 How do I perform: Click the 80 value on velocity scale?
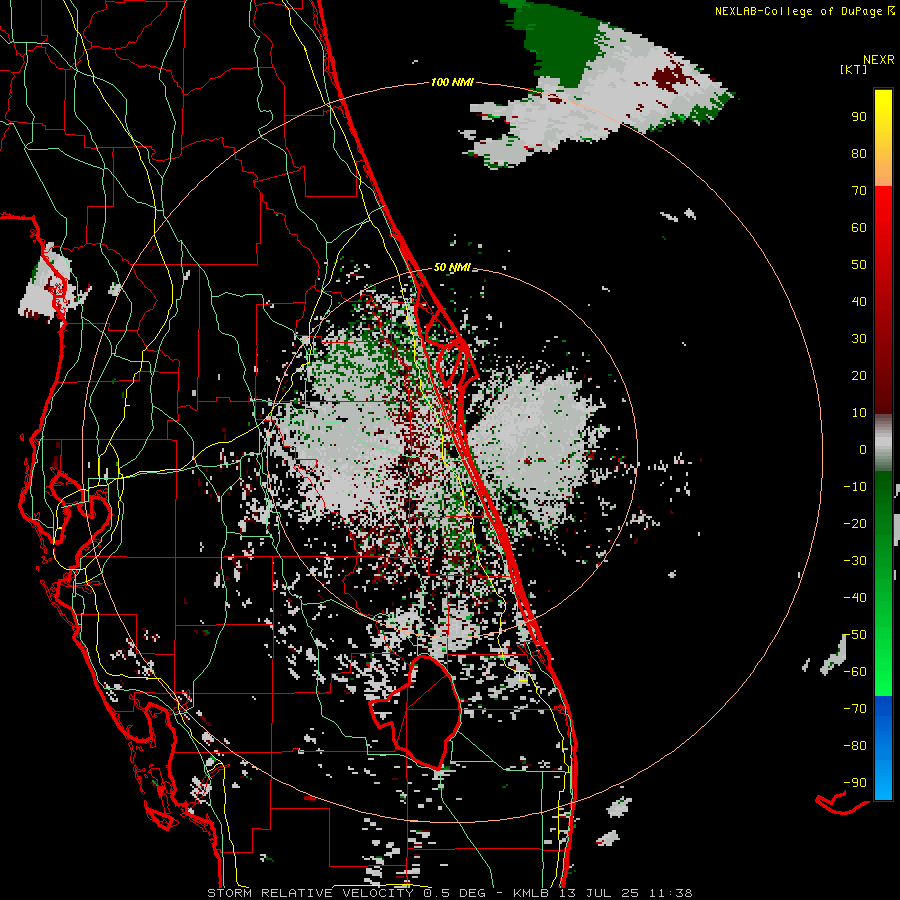click(859, 153)
